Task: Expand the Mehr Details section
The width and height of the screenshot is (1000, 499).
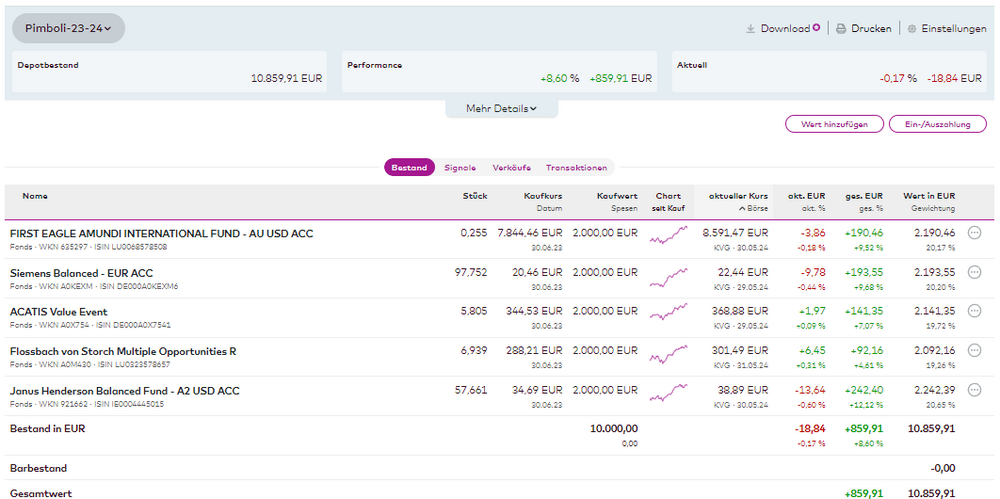Action: coord(501,108)
